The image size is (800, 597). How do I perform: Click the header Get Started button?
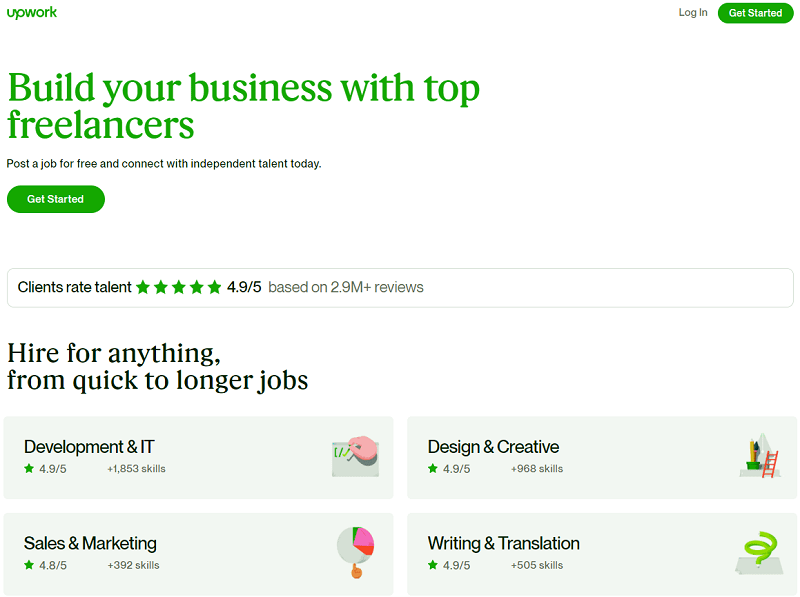(755, 13)
